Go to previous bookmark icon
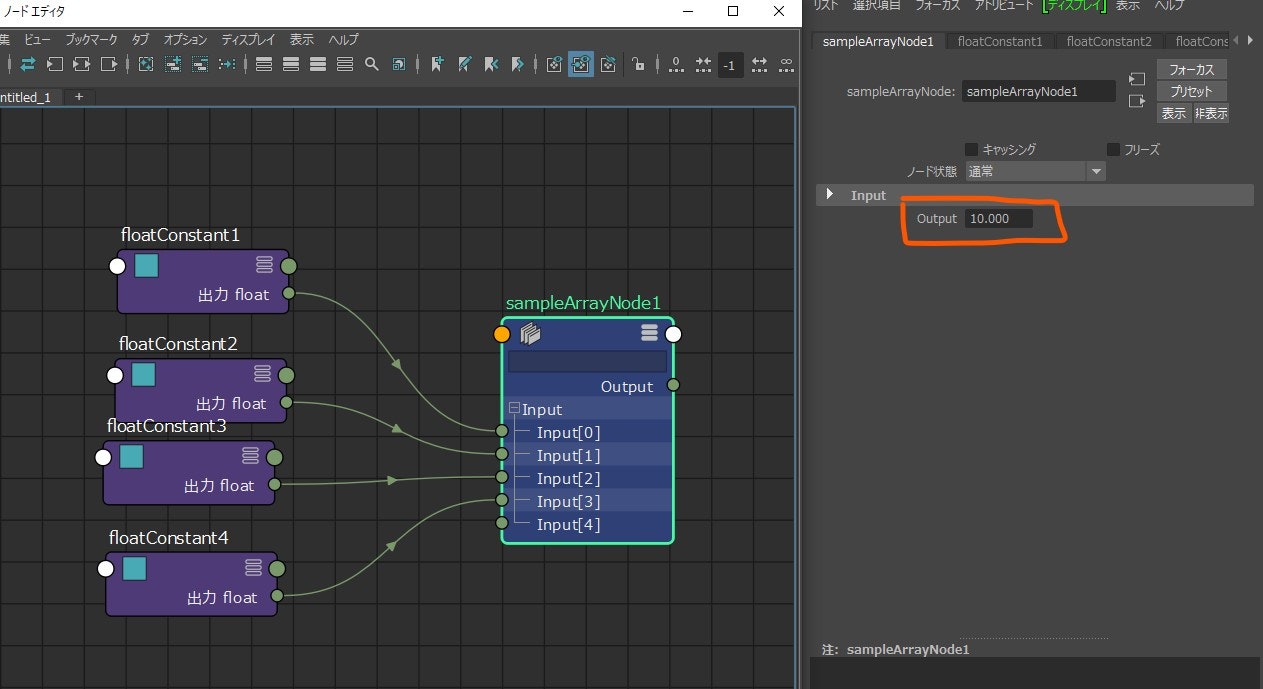The image size is (1263, 689). pyautogui.click(x=491, y=64)
